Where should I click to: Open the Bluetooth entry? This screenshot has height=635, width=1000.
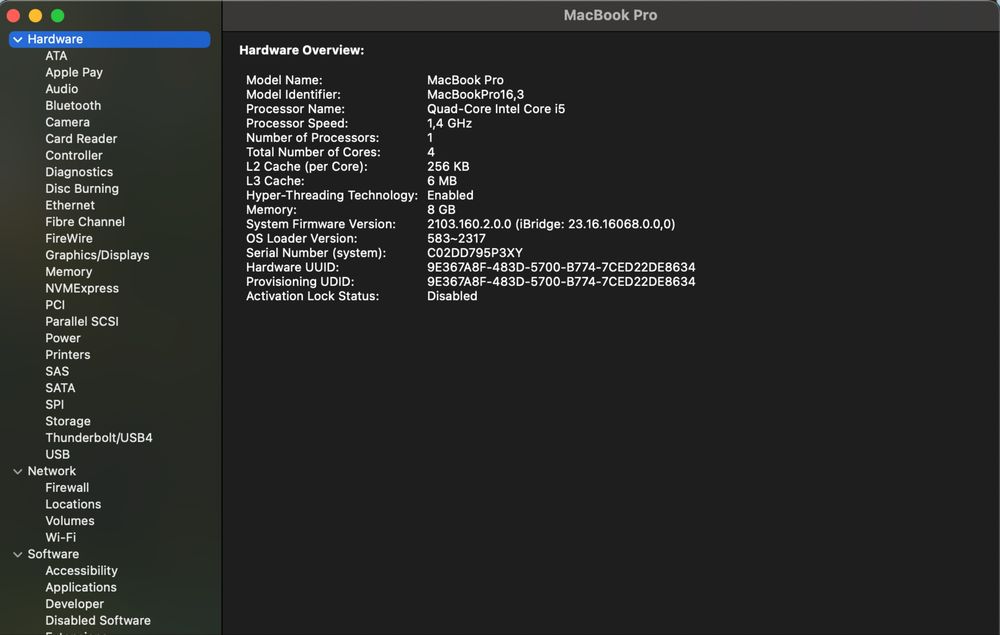[x=73, y=106]
